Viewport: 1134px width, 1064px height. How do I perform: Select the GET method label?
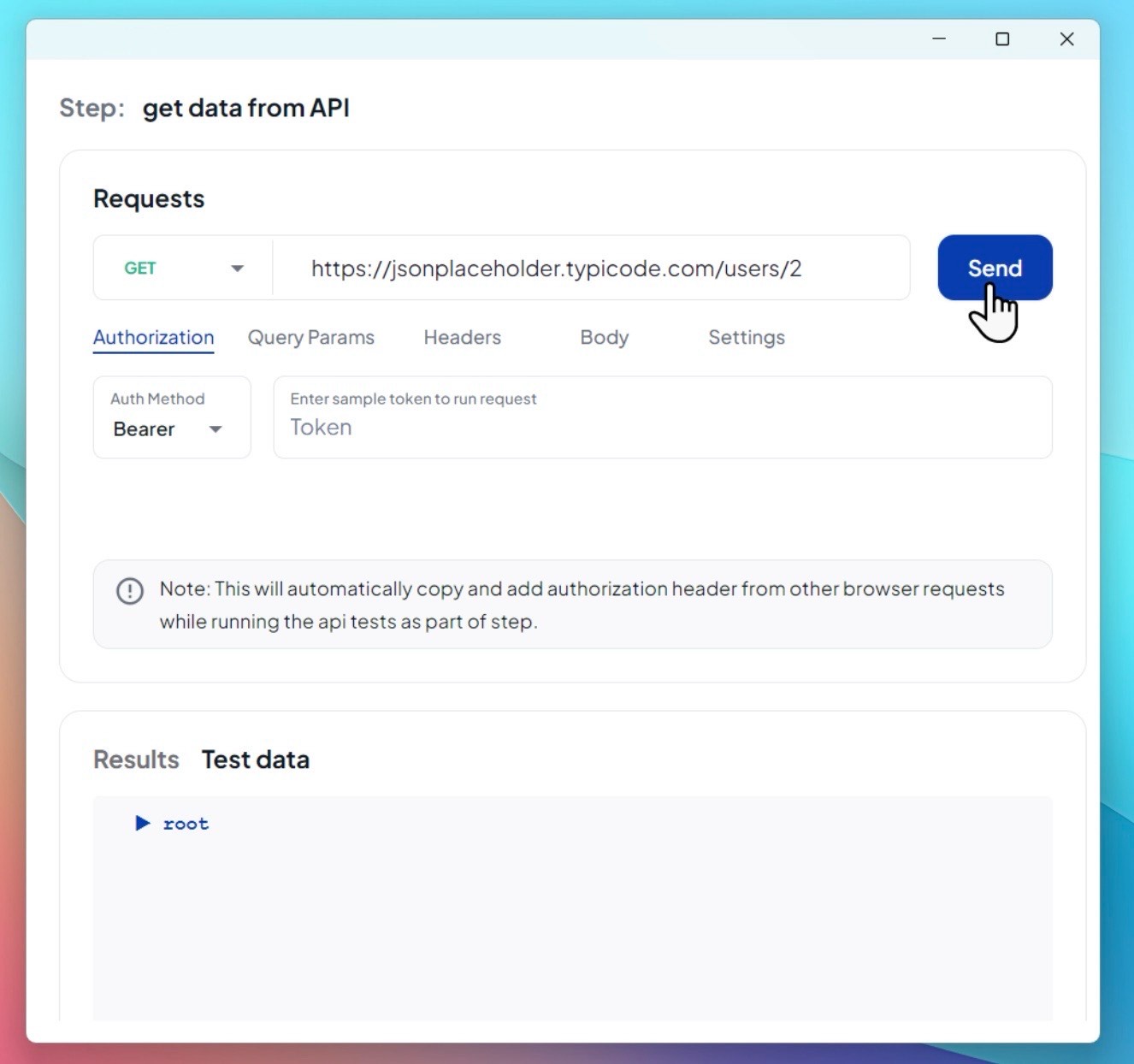point(140,268)
